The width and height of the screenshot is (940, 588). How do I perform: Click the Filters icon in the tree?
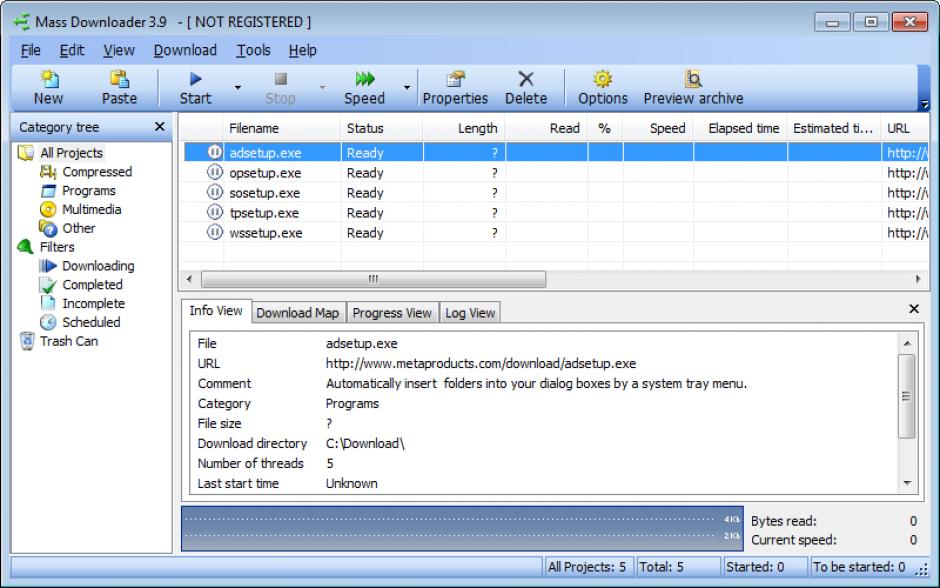click(26, 246)
